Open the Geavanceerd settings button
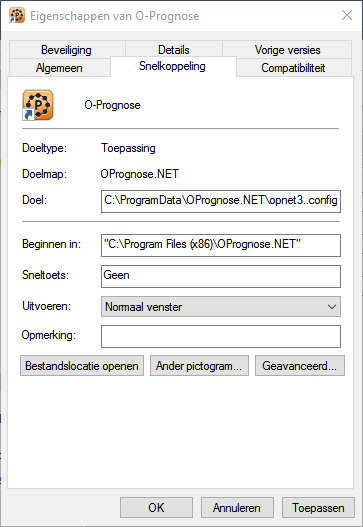 pyautogui.click(x=300, y=366)
